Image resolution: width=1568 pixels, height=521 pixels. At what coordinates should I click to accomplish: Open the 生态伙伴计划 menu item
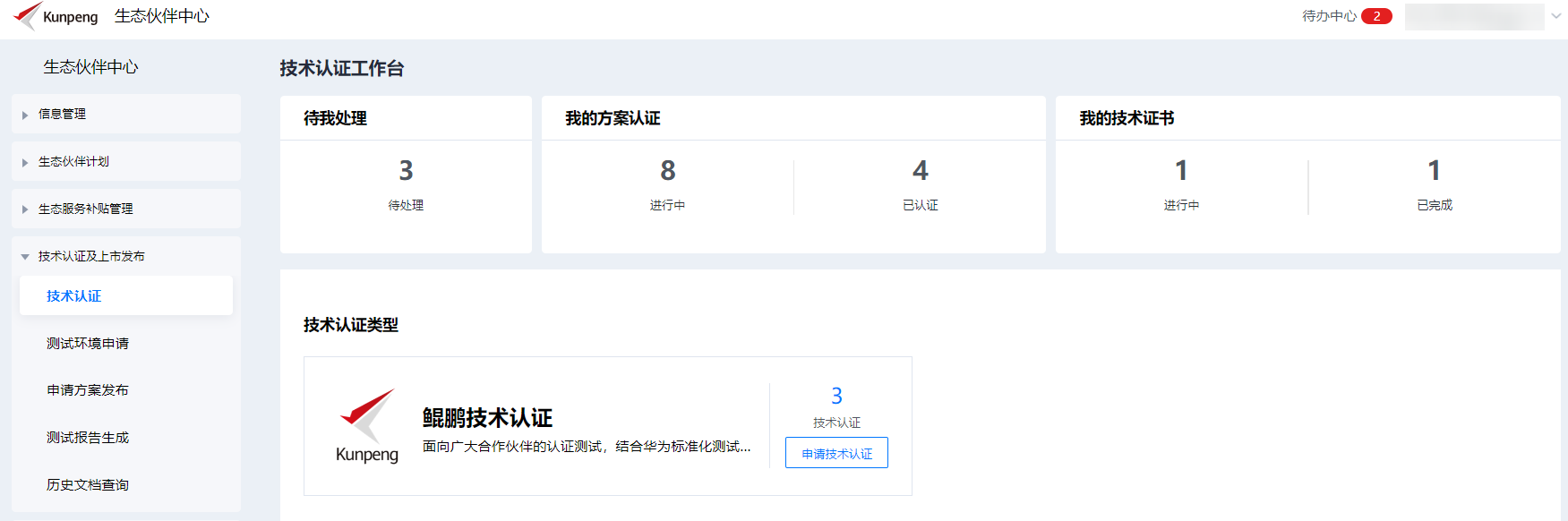tap(126, 161)
